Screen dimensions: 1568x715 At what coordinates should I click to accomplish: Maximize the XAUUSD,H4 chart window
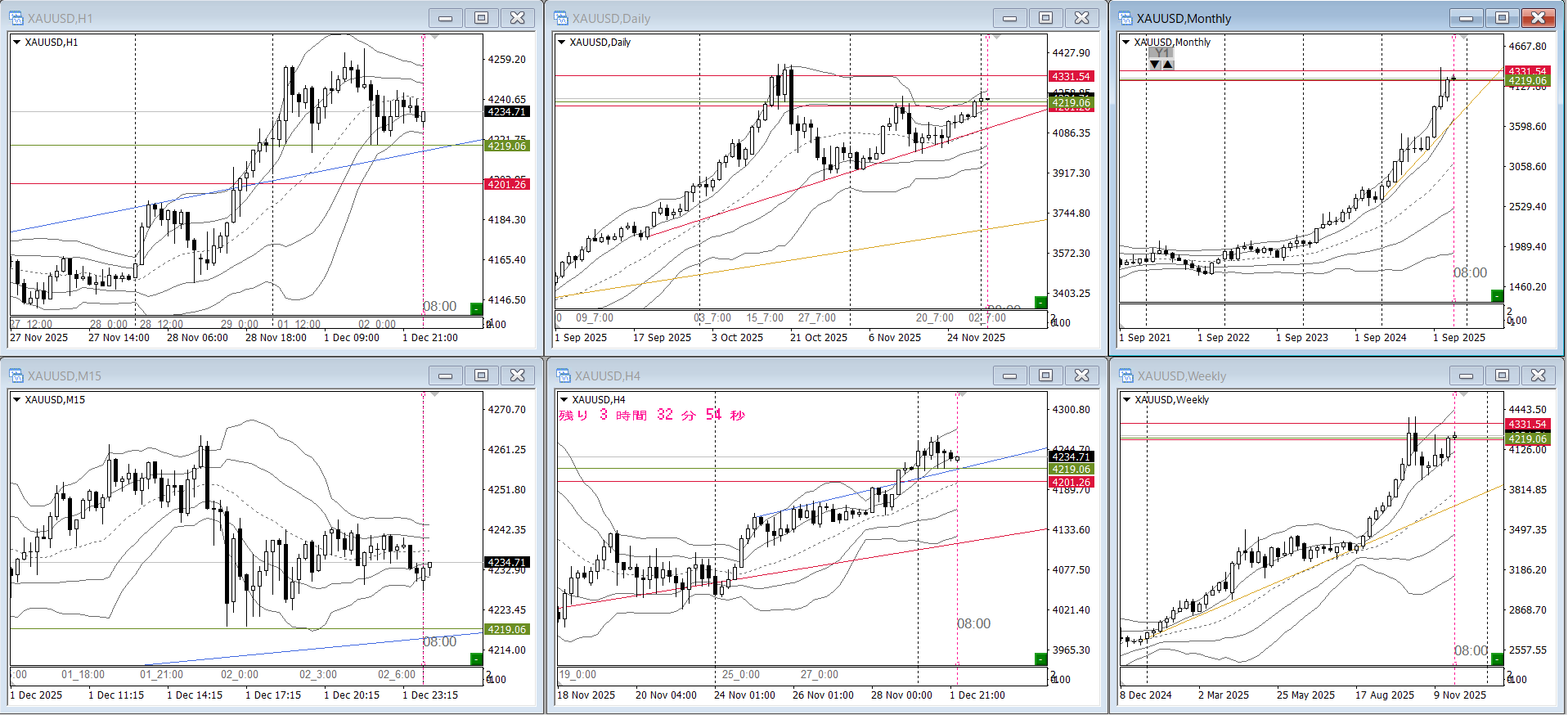point(1045,375)
